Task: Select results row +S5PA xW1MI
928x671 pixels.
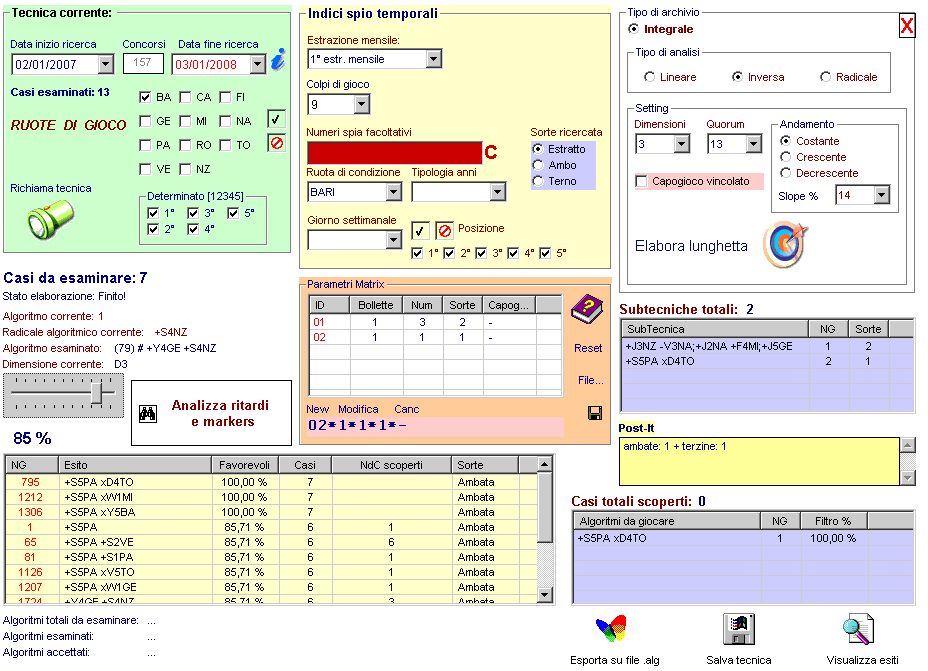Action: point(271,497)
